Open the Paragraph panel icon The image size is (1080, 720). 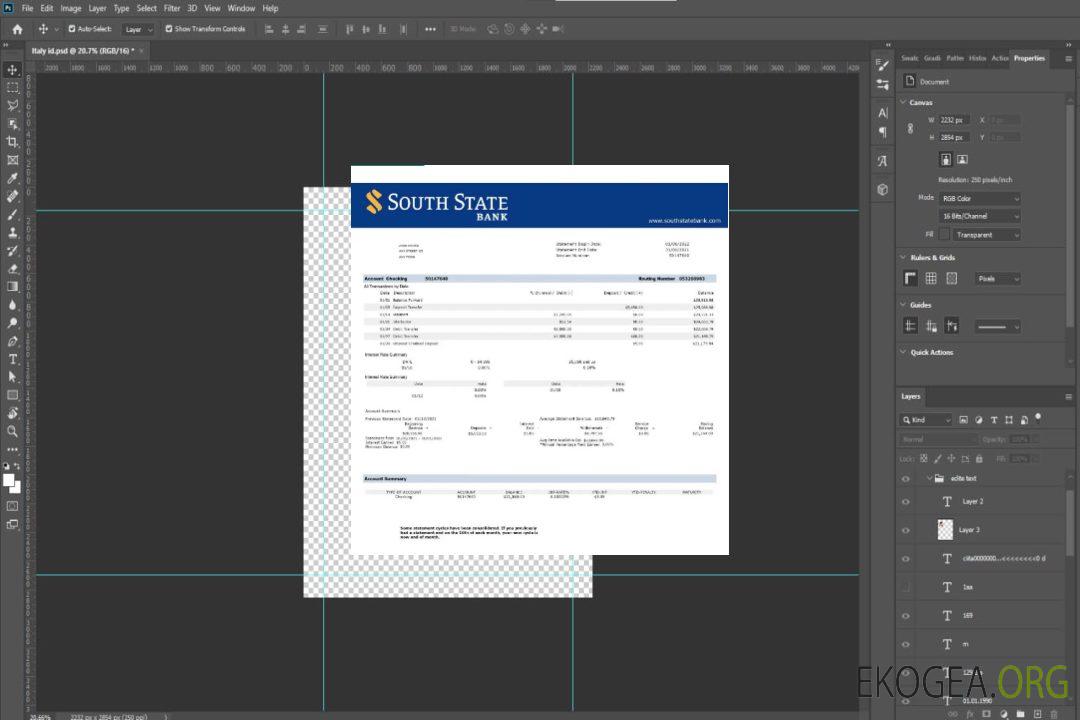pyautogui.click(x=883, y=132)
